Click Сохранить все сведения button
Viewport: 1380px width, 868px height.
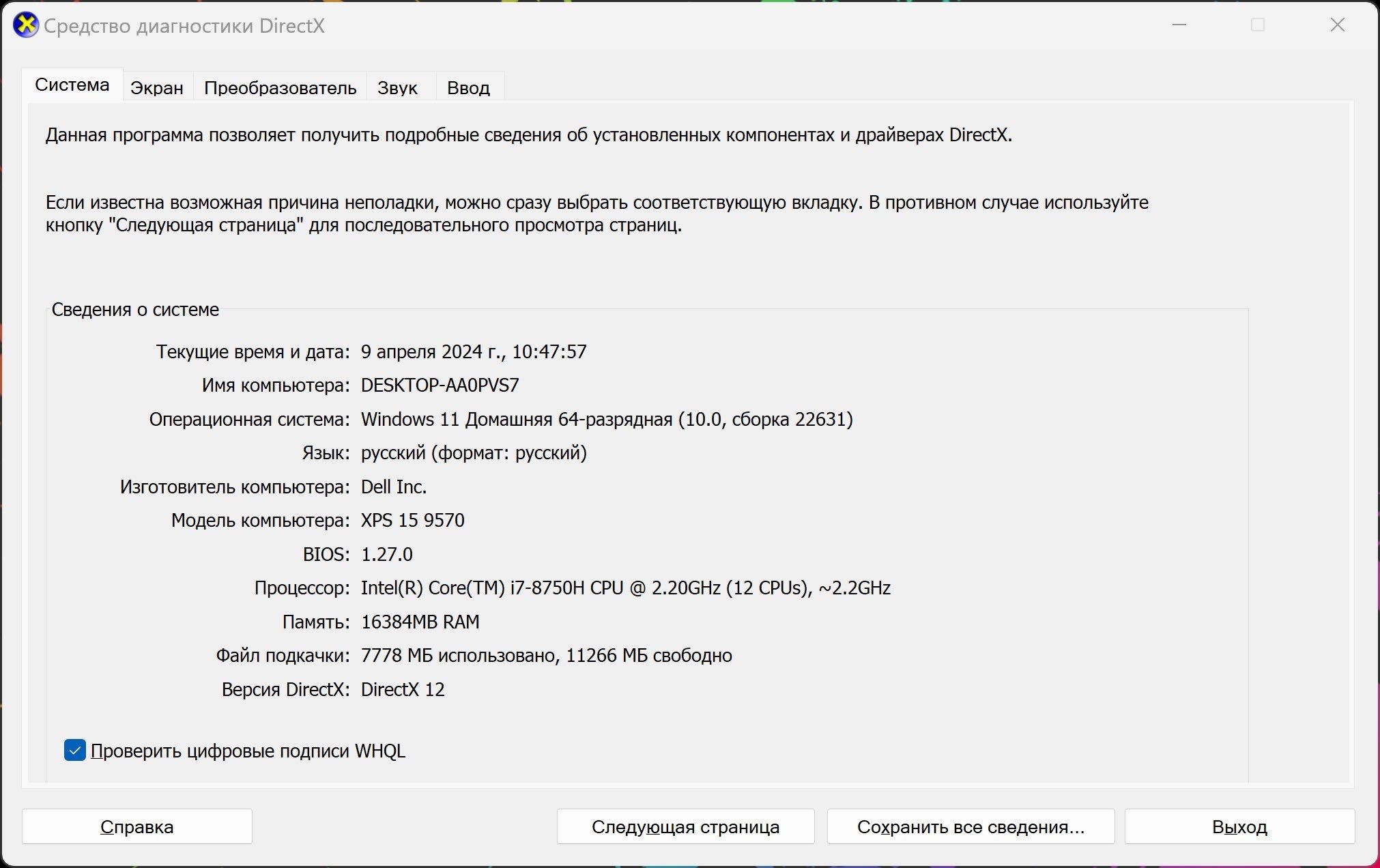click(x=971, y=826)
